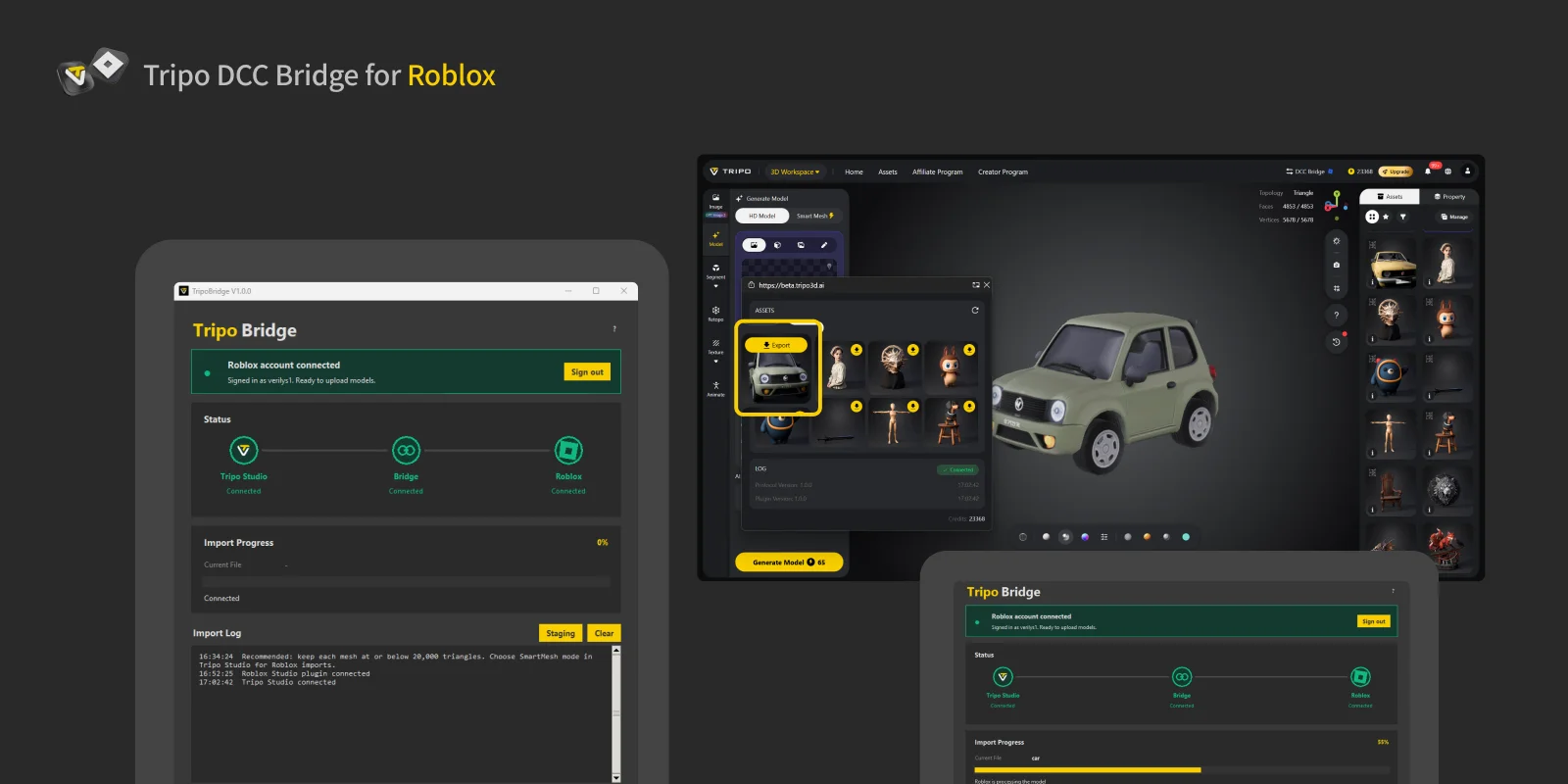This screenshot has width=1568, height=784.
Task: Select the grid view icon in assets panel
Action: click(1372, 217)
